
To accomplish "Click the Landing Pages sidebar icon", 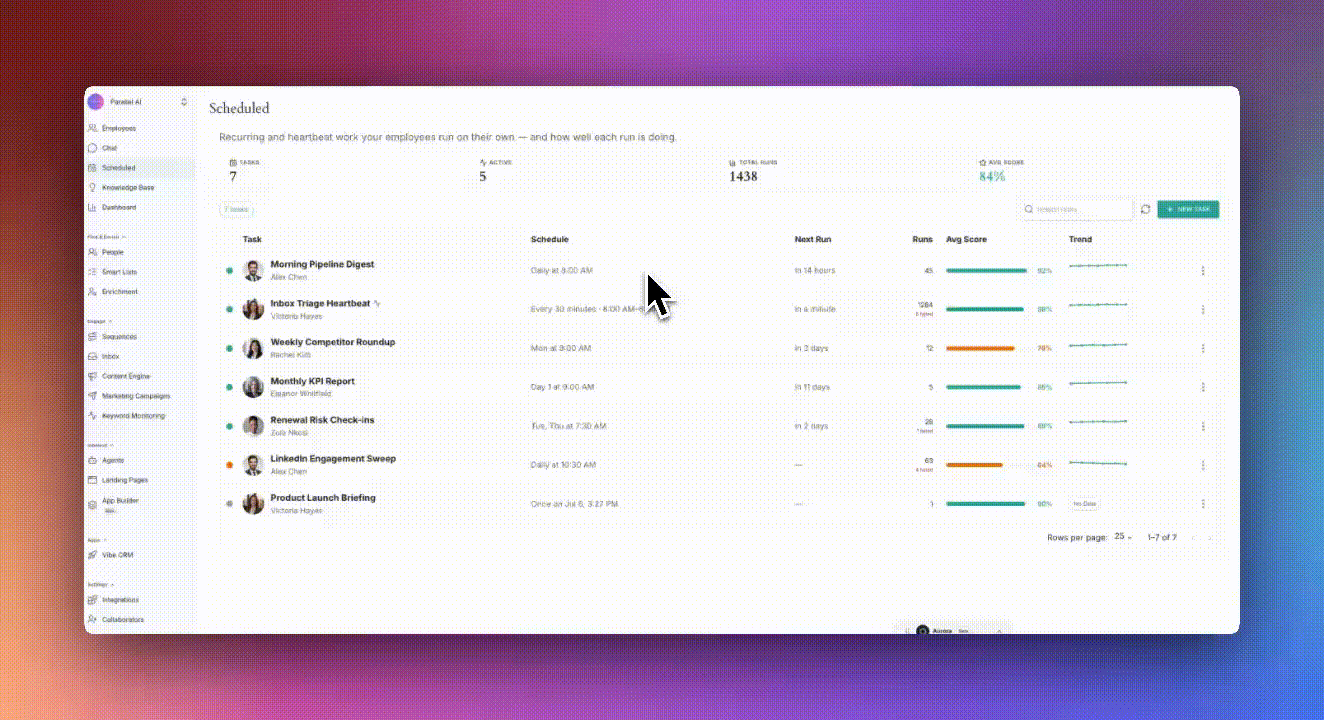I will (x=93, y=480).
